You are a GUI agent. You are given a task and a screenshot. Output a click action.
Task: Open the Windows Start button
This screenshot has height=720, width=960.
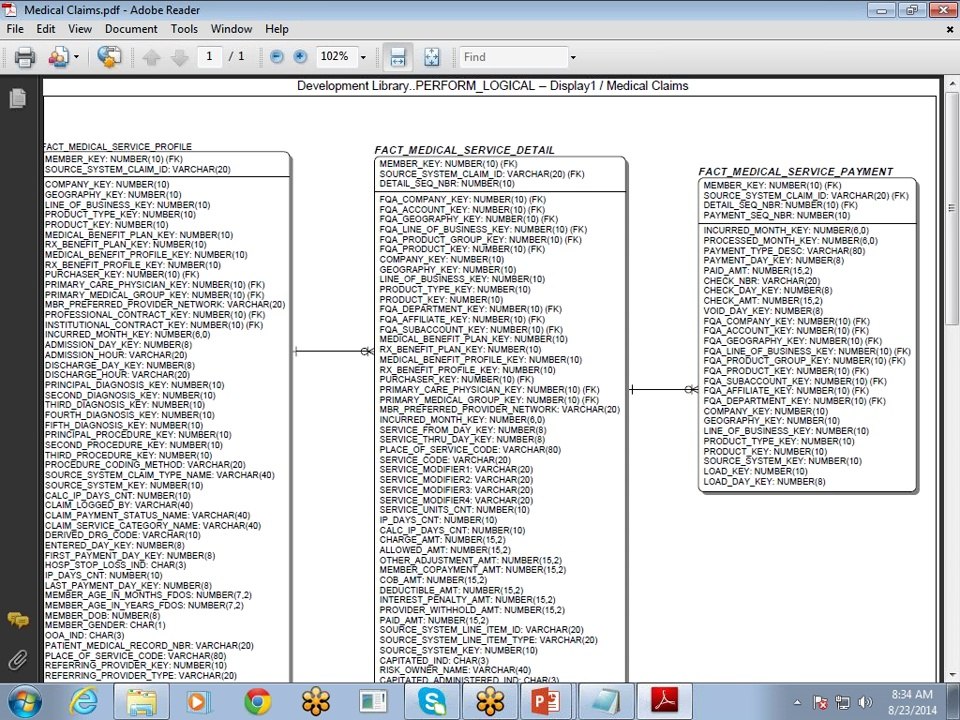pyautogui.click(x=24, y=701)
